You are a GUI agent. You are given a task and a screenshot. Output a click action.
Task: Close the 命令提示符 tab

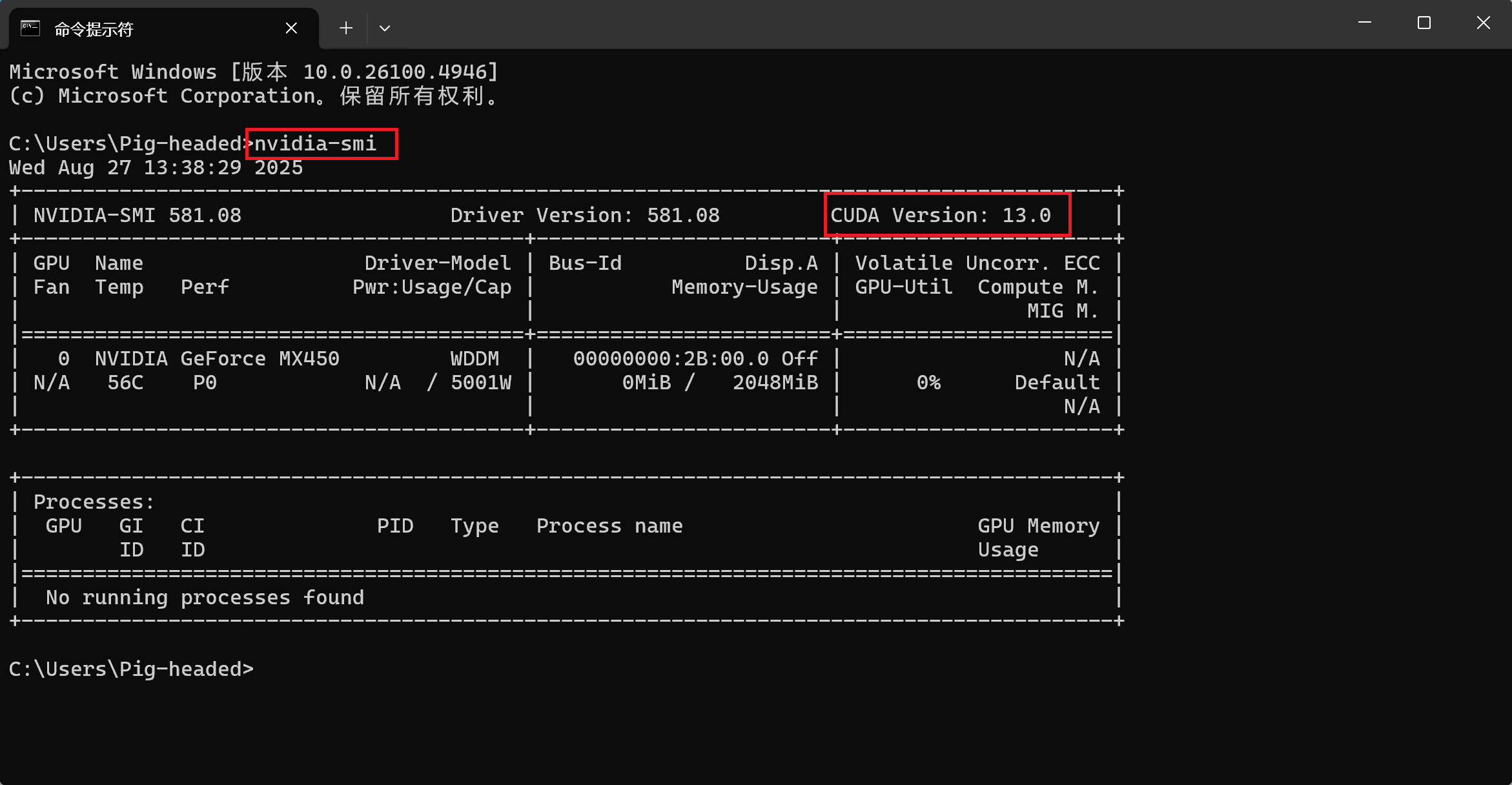pyautogui.click(x=291, y=28)
